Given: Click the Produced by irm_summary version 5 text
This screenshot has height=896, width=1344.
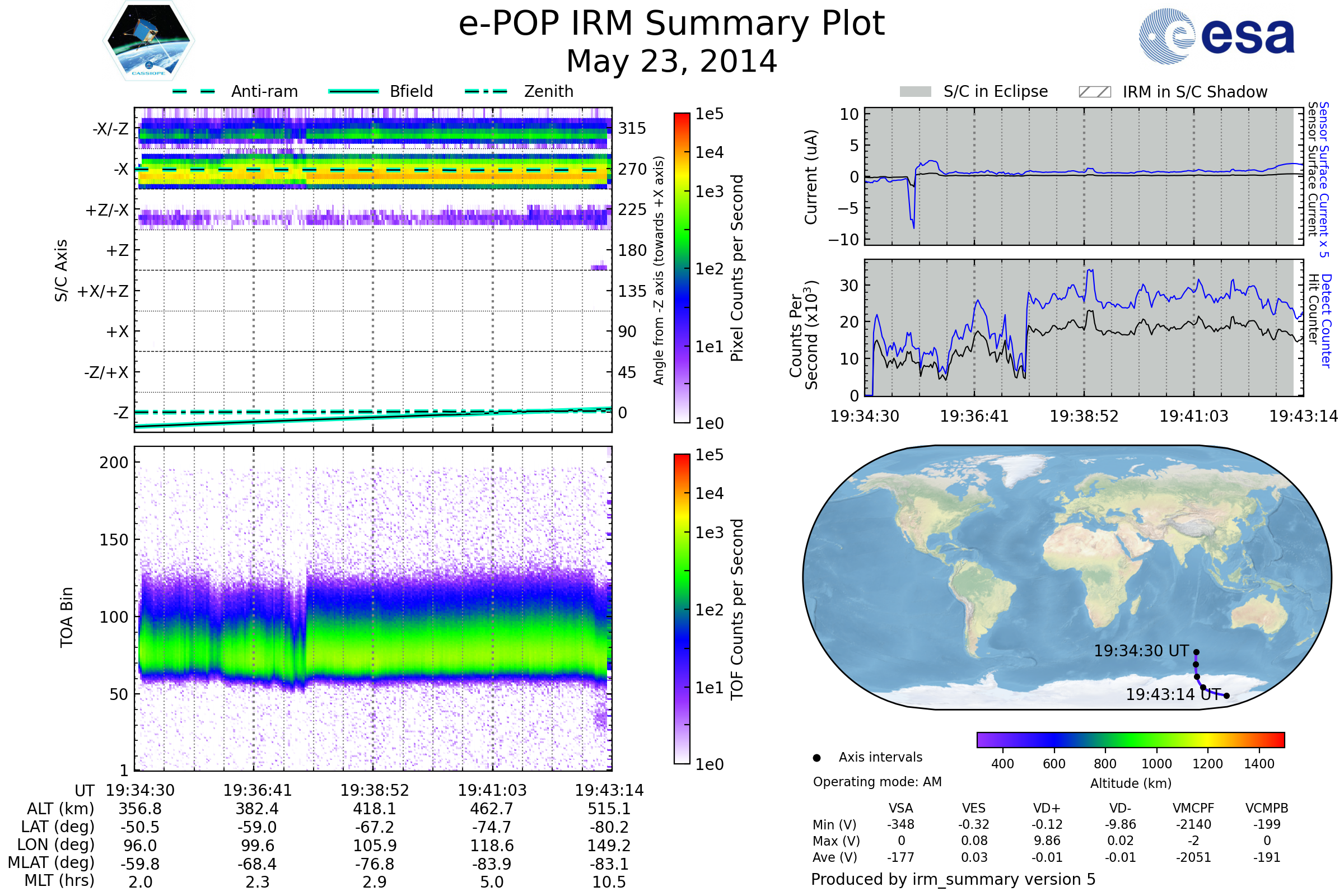Looking at the screenshot, I should (x=953, y=879).
